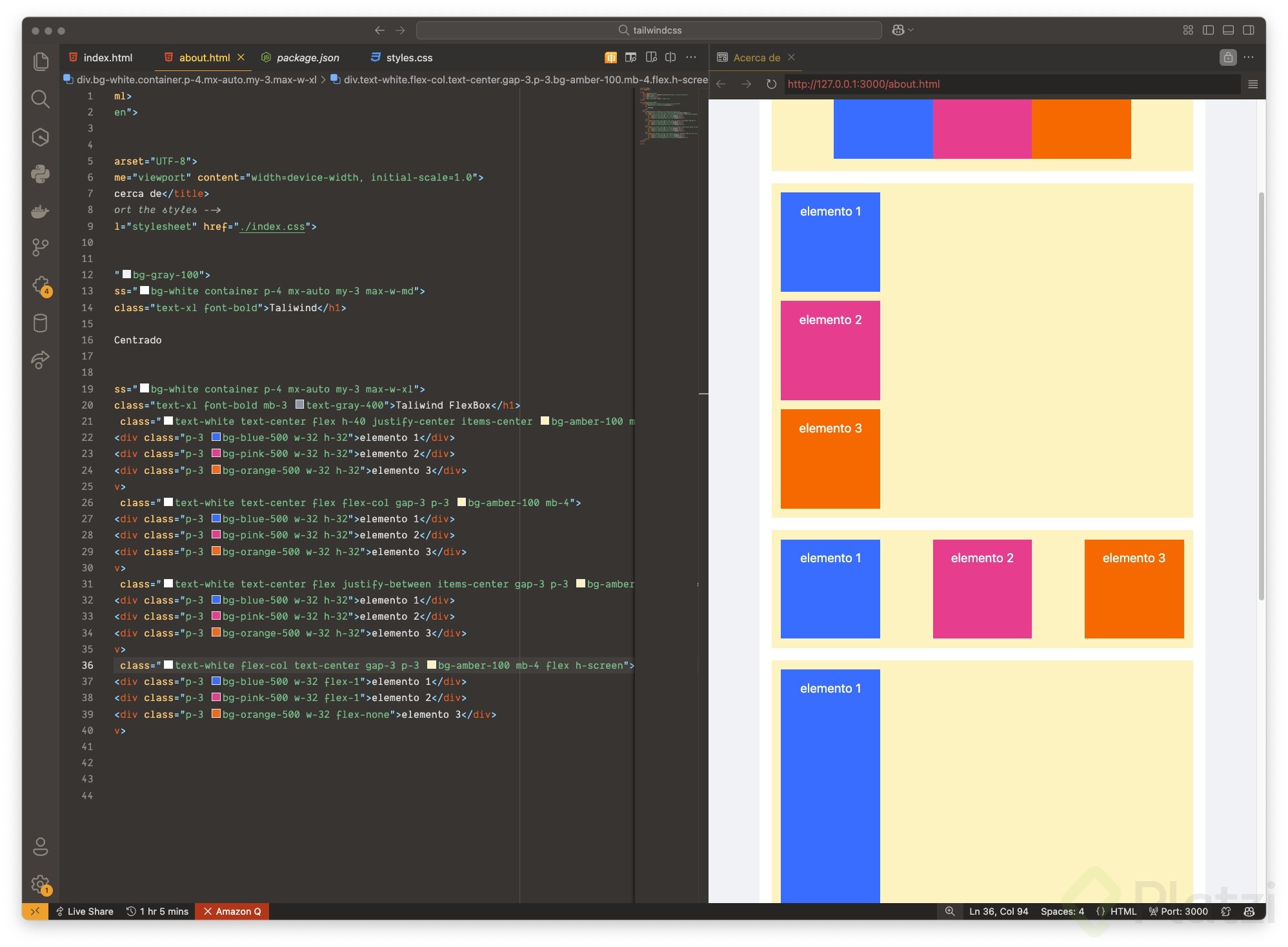Switch to the package.json tab

pos(307,57)
